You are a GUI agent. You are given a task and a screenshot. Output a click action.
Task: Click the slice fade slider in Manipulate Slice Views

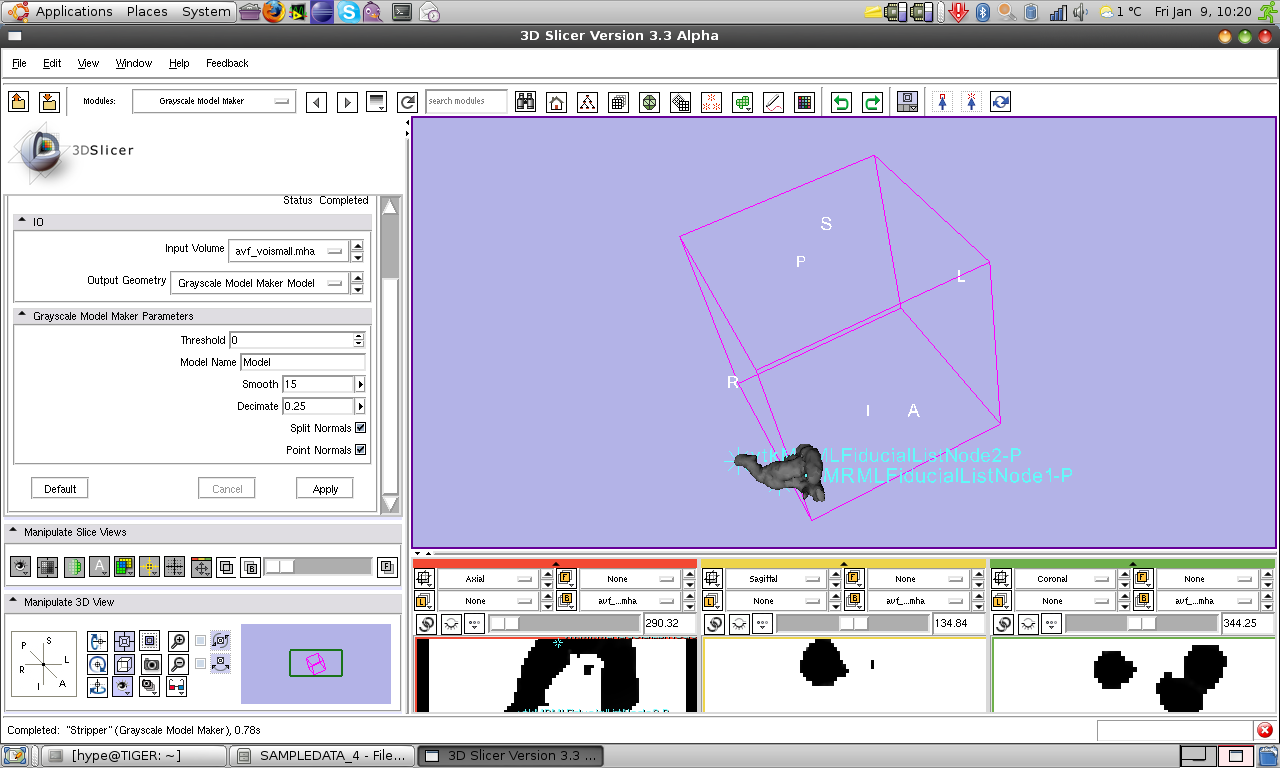317,567
